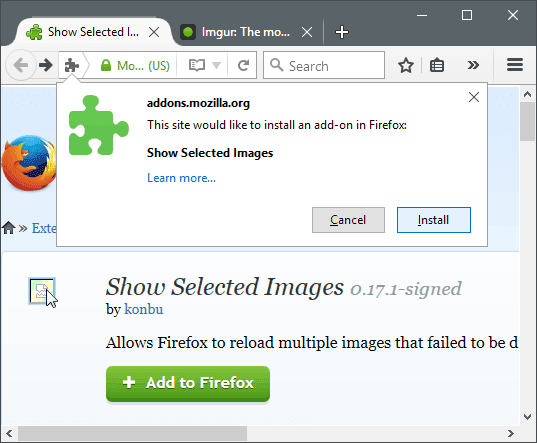This screenshot has height=443, width=537.
Task: Close the Firefox window
Action: [513, 15]
